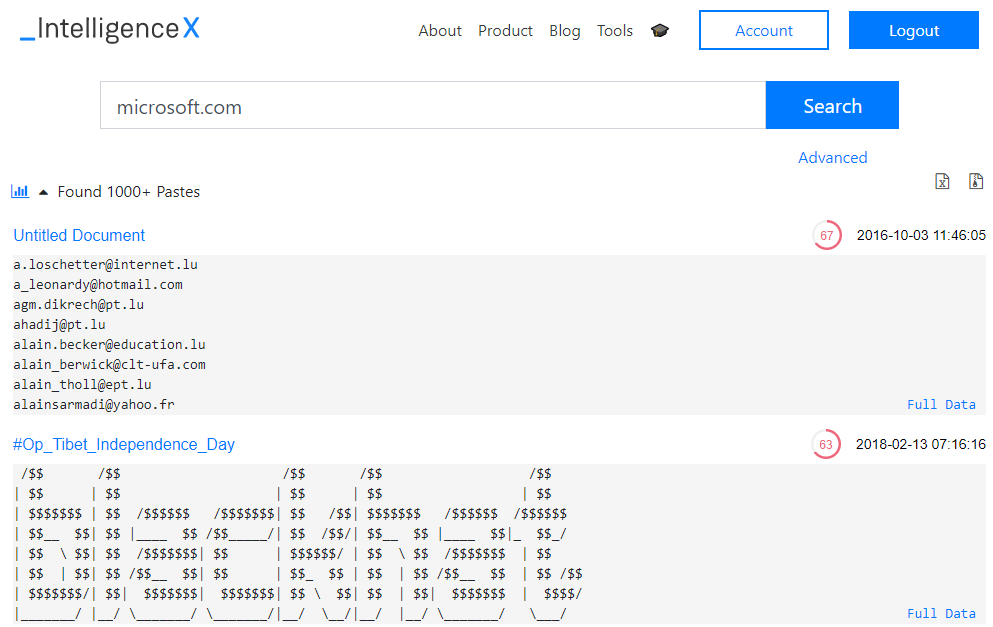
Task: Open the About menu item
Action: (x=440, y=31)
